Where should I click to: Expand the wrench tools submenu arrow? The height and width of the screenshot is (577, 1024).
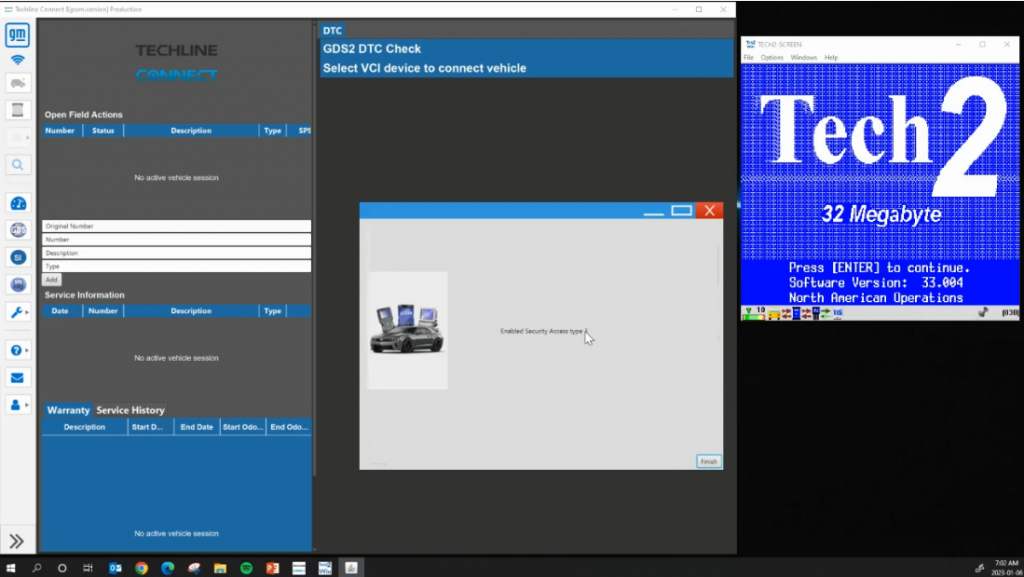coord(27,313)
